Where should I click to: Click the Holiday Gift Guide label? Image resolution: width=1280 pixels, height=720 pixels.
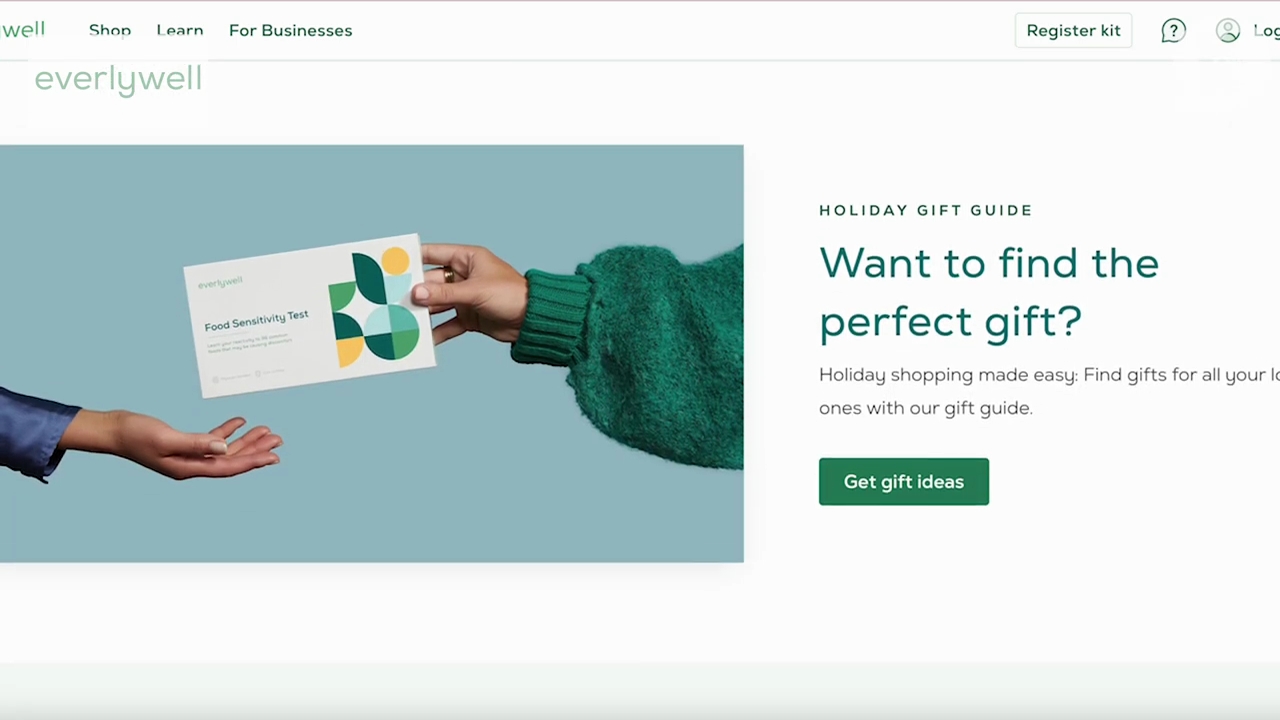[x=926, y=210]
